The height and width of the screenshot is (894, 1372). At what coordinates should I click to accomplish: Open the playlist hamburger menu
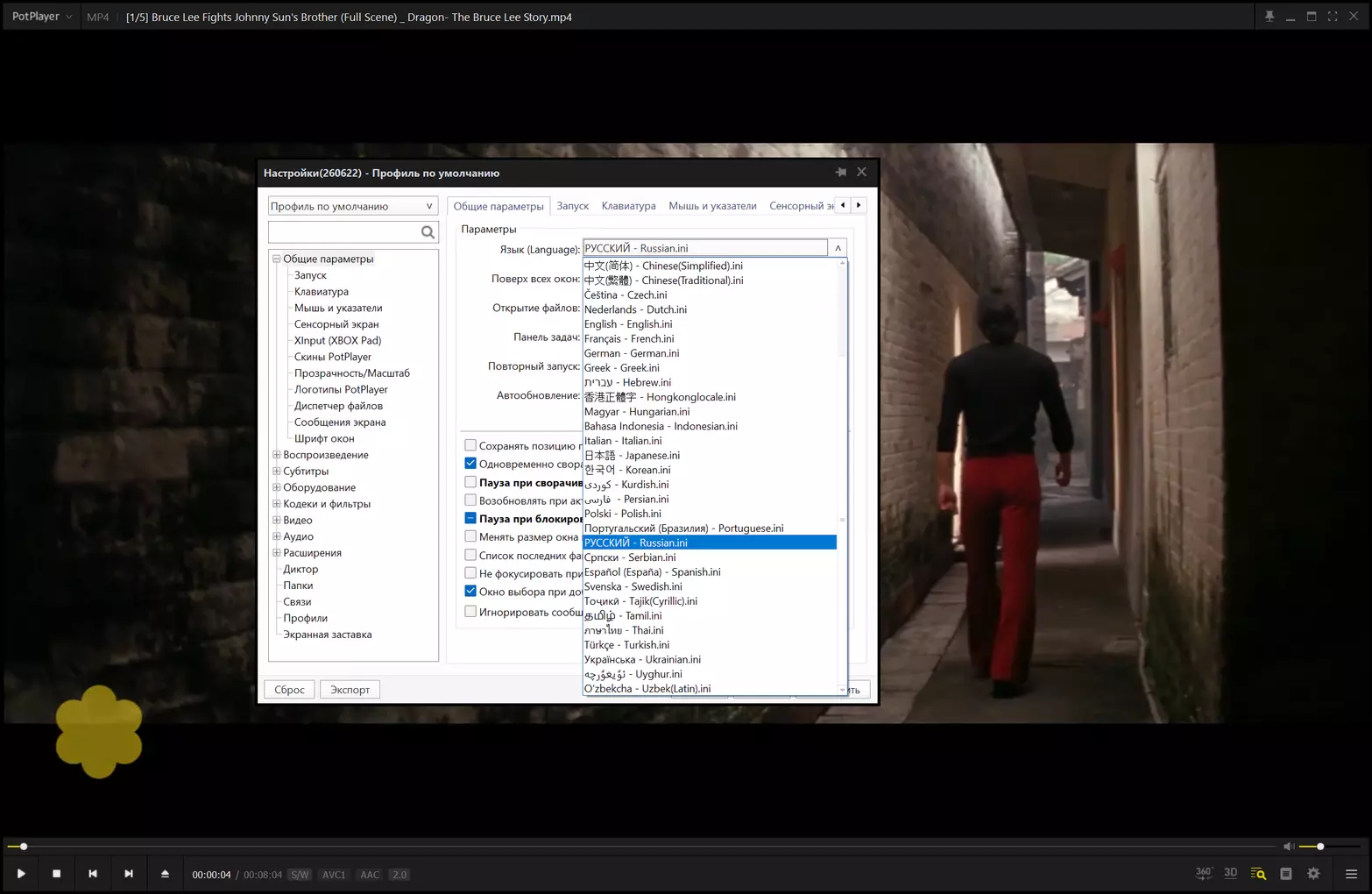[x=1351, y=874]
